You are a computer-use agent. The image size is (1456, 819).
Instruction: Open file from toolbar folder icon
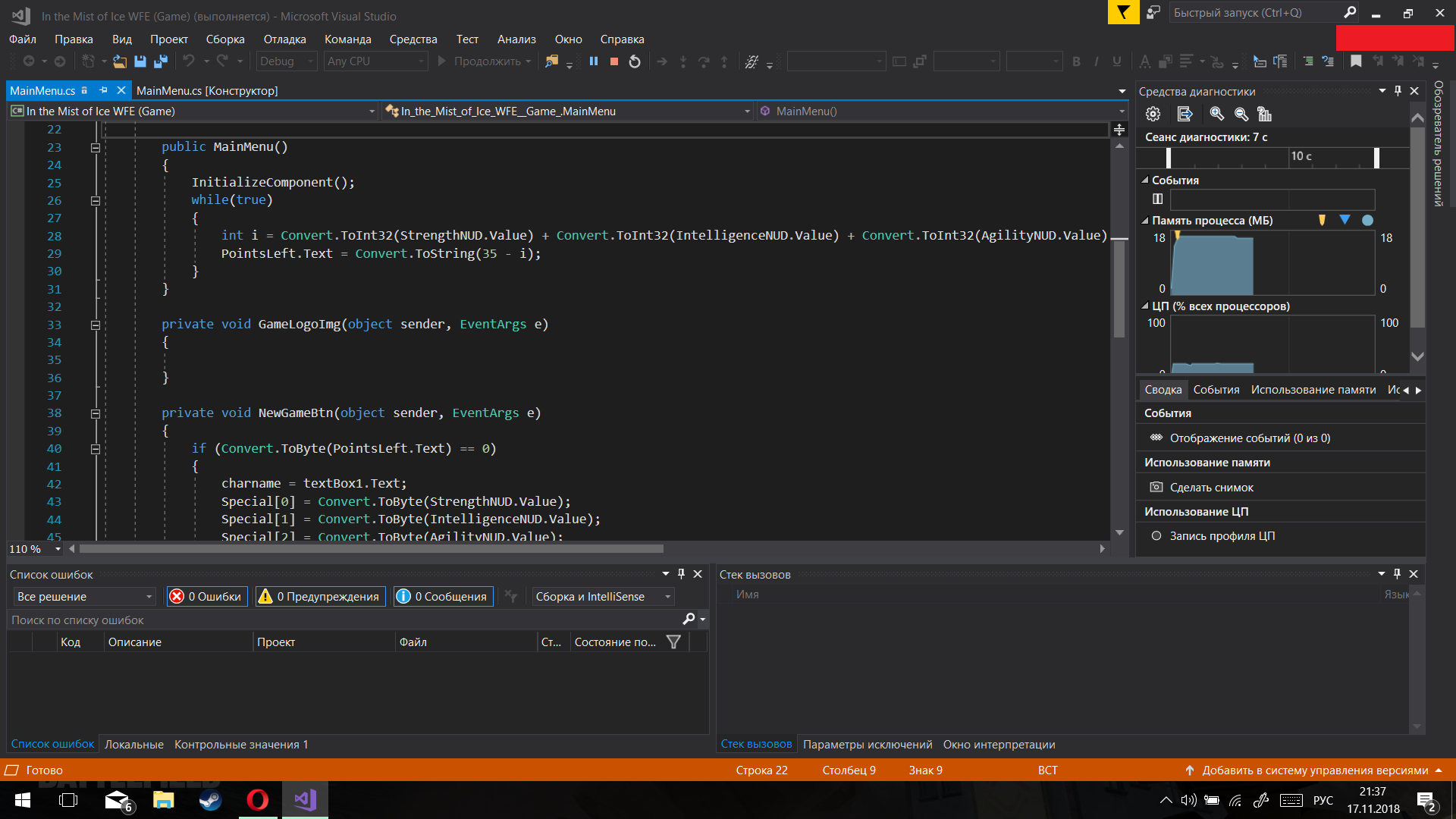[x=120, y=61]
